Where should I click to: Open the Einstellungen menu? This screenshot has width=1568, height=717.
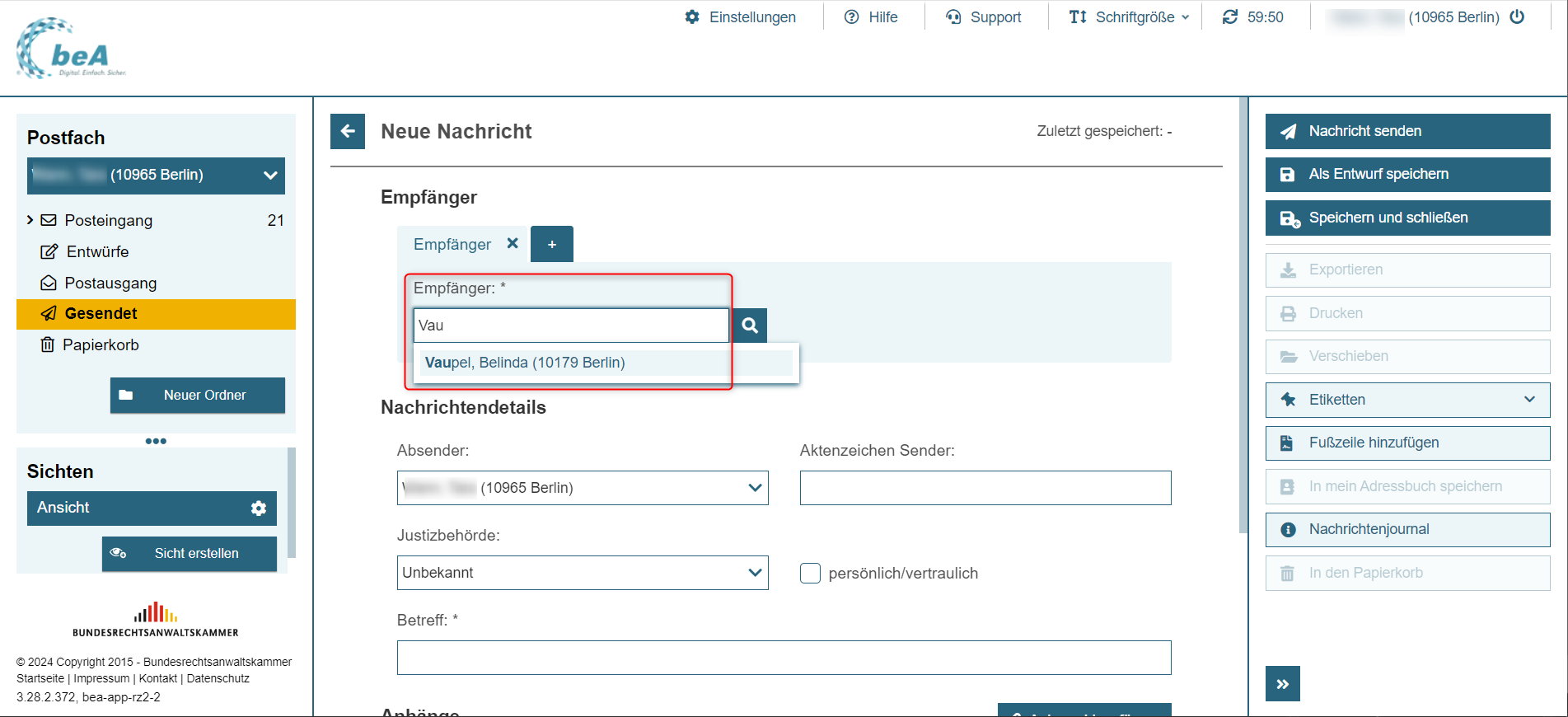[741, 16]
